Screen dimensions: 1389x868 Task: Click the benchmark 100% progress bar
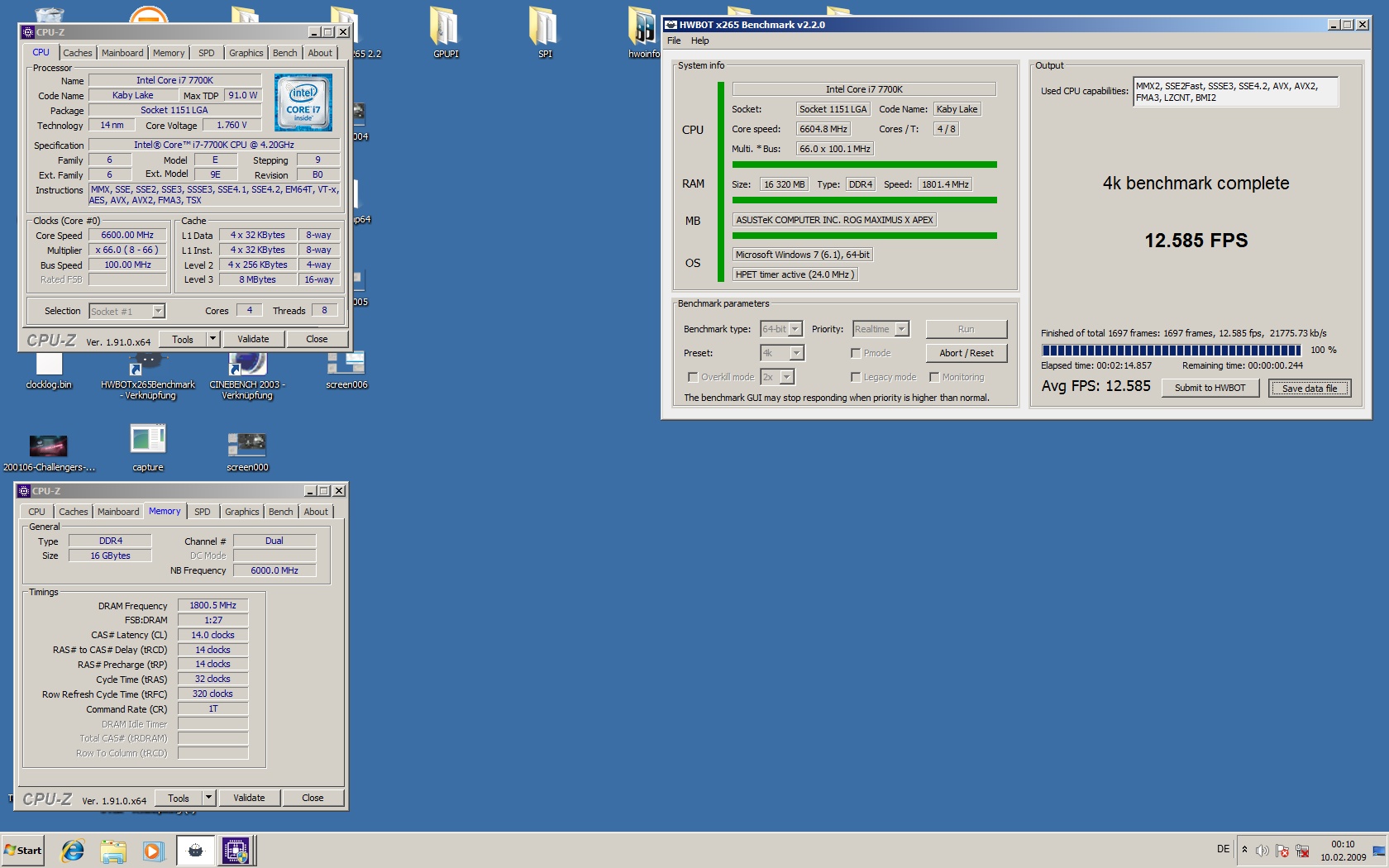coord(1171,351)
